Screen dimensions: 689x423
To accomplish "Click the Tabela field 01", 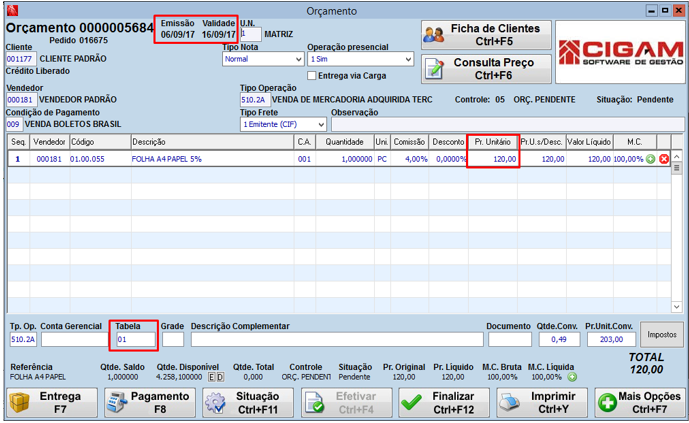I will 136,340.
